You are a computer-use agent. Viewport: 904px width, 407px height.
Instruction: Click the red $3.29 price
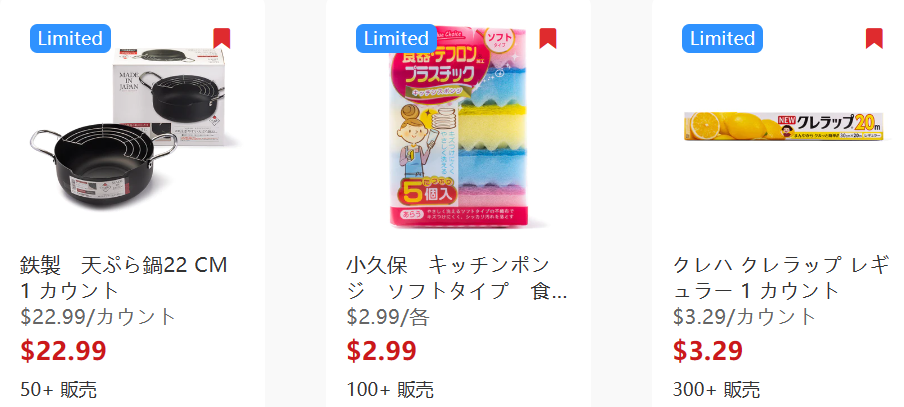tap(708, 351)
